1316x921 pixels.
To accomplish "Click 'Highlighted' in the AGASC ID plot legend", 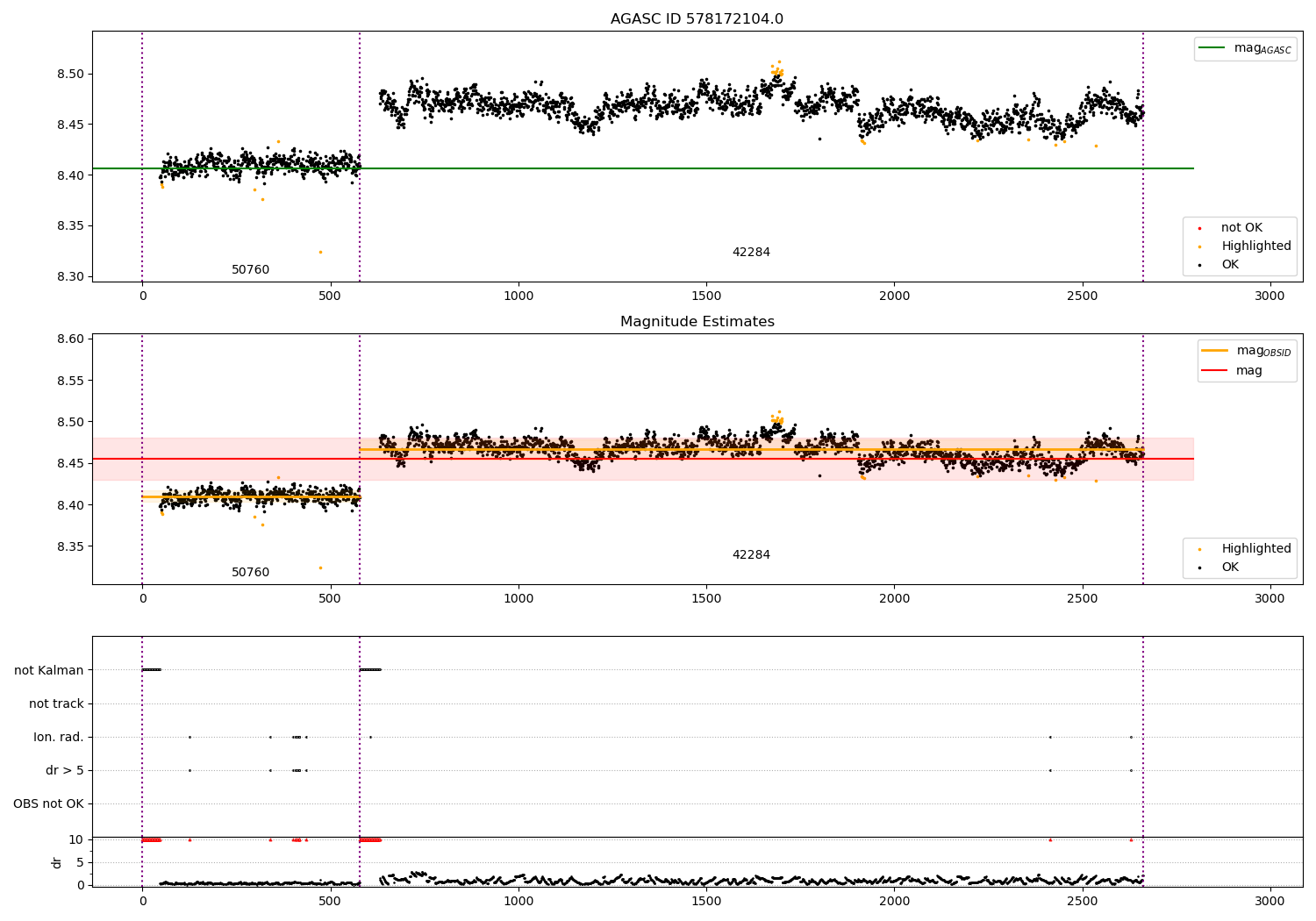I will [x=1255, y=246].
